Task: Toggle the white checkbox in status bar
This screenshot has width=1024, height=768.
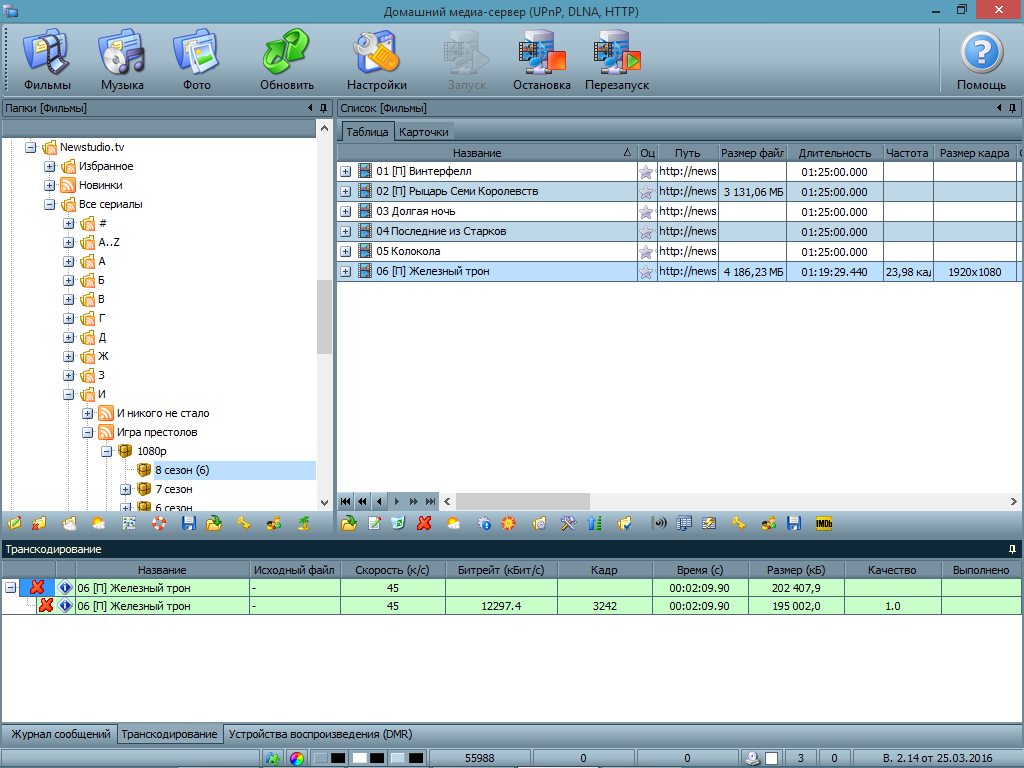Action: (x=771, y=759)
